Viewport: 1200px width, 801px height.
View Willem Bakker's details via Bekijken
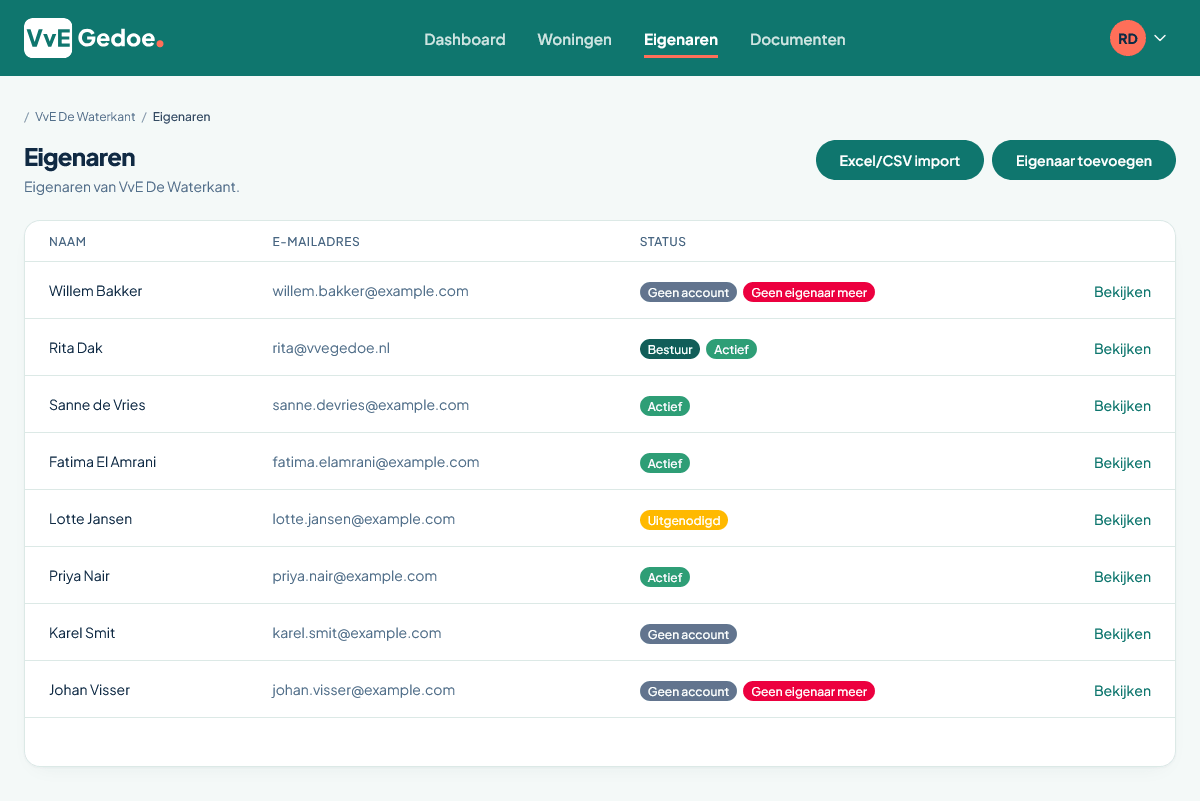point(1122,292)
